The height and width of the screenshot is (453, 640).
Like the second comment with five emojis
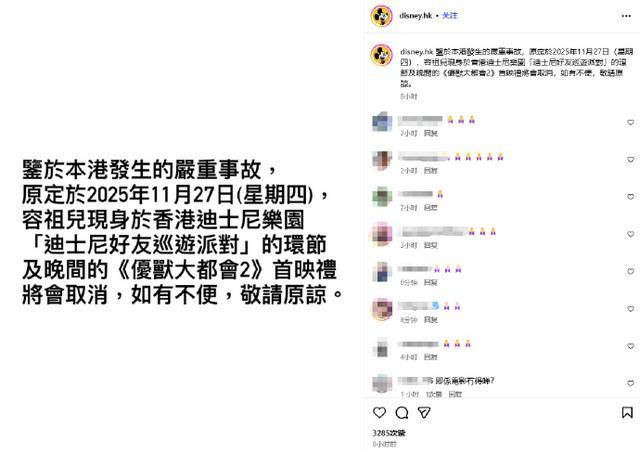[x=631, y=160]
